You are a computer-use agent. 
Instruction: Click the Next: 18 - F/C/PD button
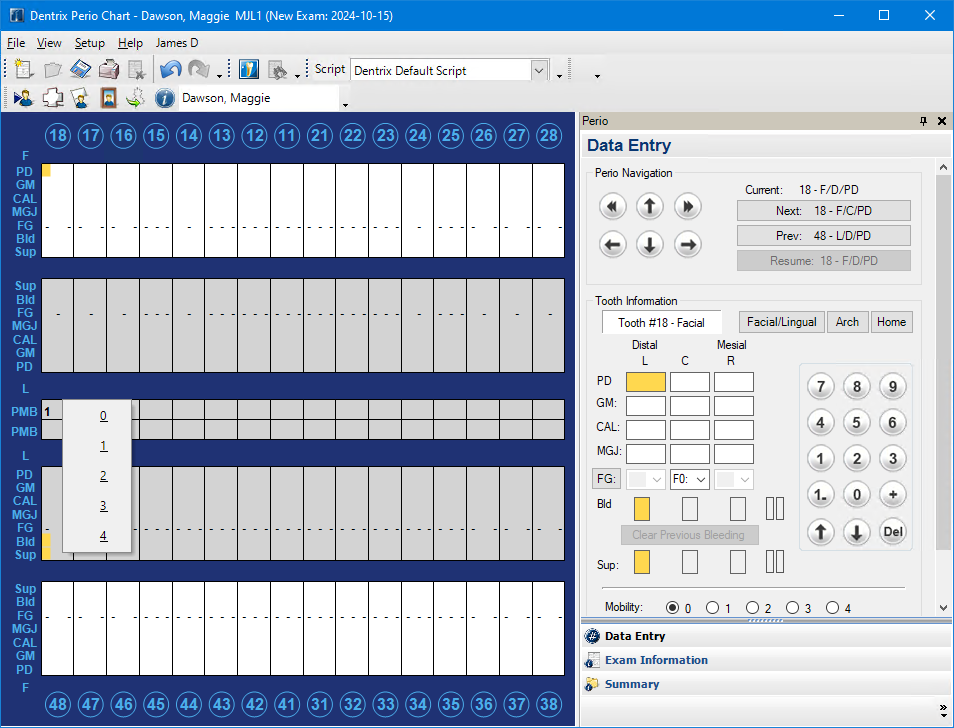[x=823, y=211]
